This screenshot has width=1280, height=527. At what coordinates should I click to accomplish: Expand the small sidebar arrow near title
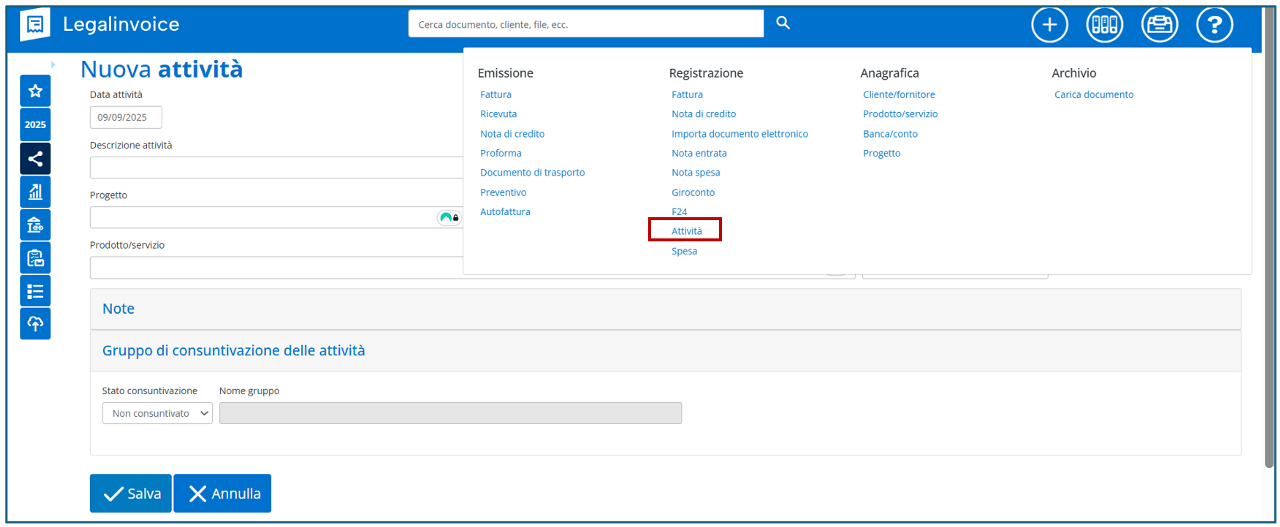click(53, 65)
